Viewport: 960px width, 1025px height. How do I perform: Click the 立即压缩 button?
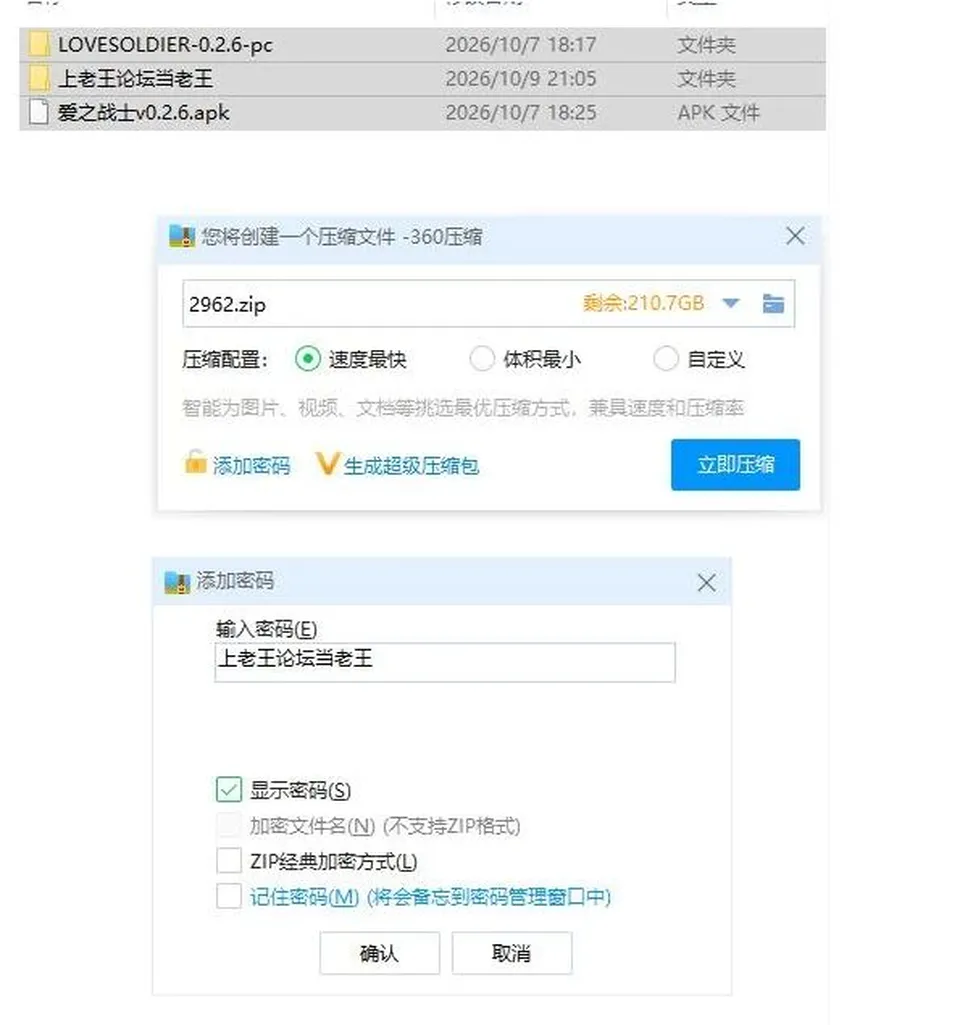pyautogui.click(x=735, y=465)
